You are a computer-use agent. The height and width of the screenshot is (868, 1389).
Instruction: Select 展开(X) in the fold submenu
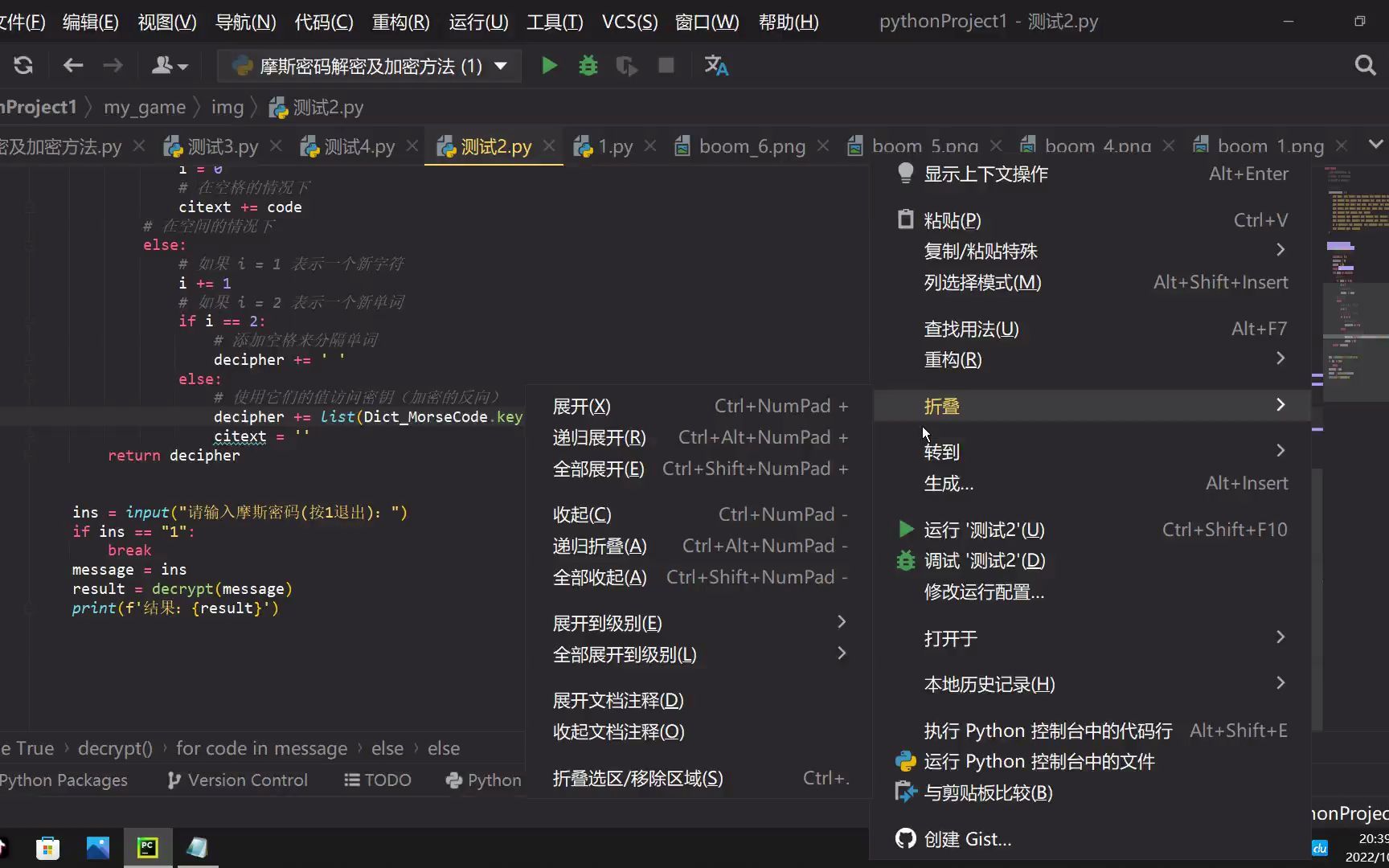point(699,406)
